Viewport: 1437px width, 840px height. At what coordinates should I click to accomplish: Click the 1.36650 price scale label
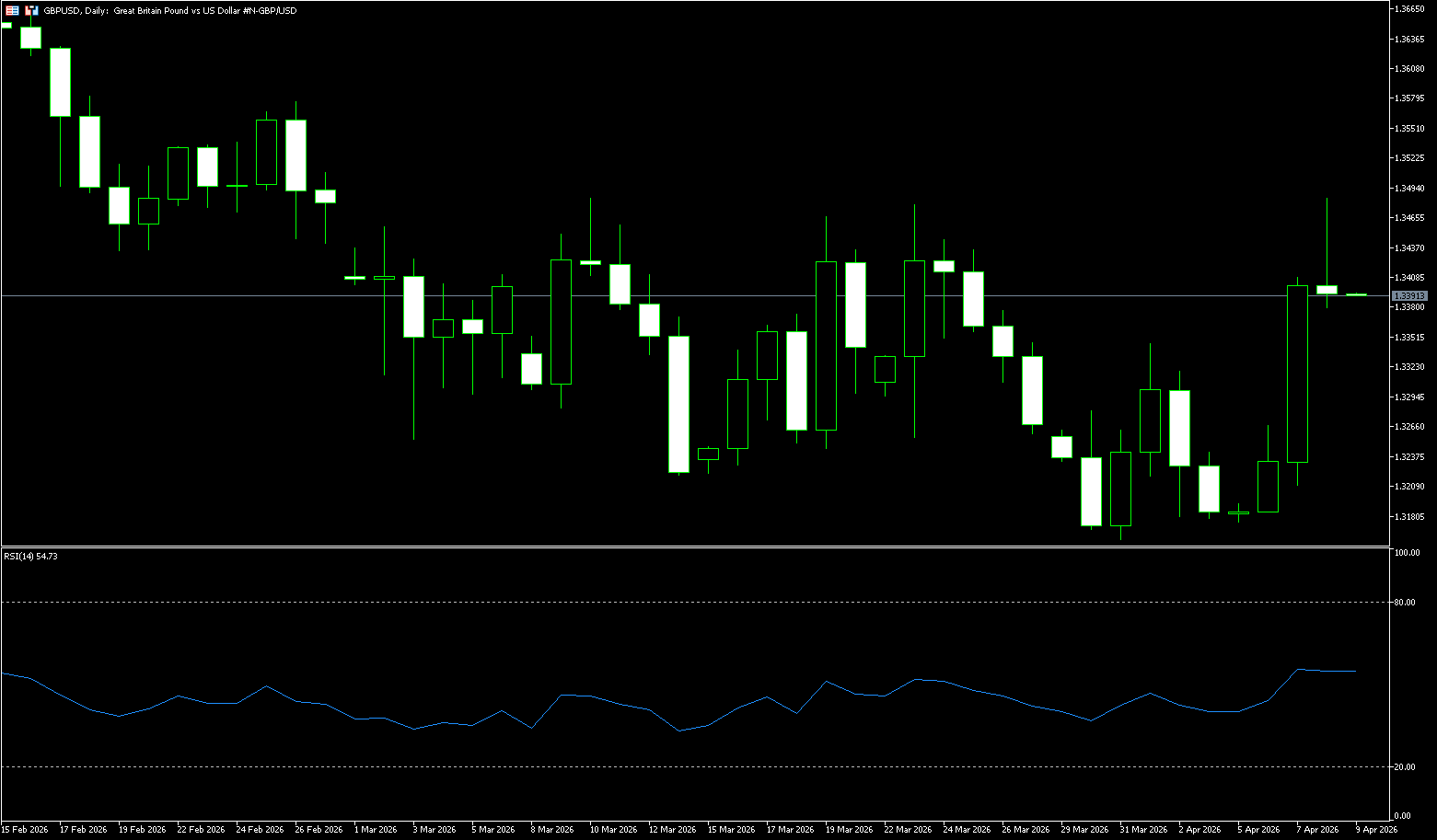point(1410,8)
